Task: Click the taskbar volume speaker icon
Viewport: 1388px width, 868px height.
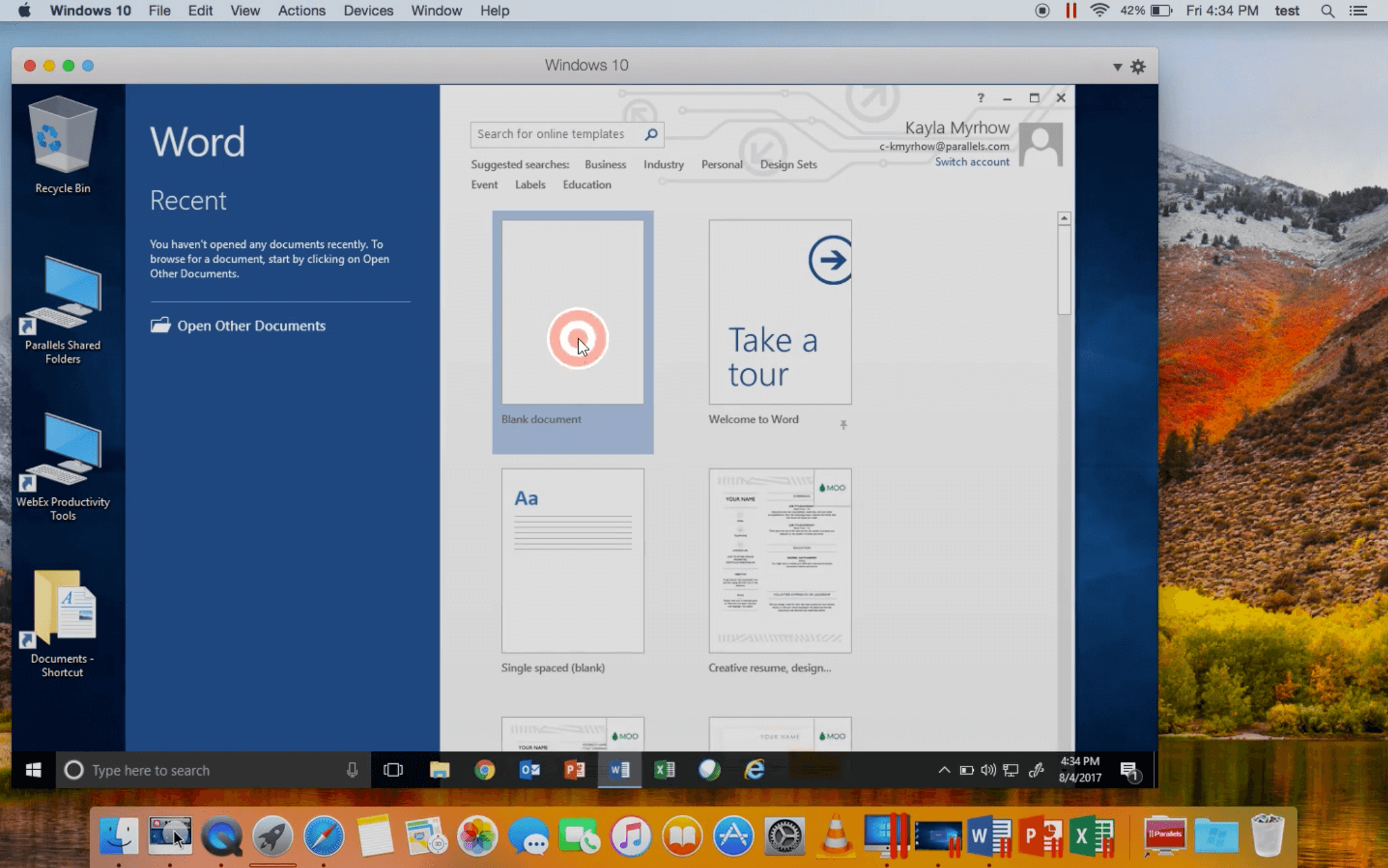Action: pyautogui.click(x=988, y=770)
